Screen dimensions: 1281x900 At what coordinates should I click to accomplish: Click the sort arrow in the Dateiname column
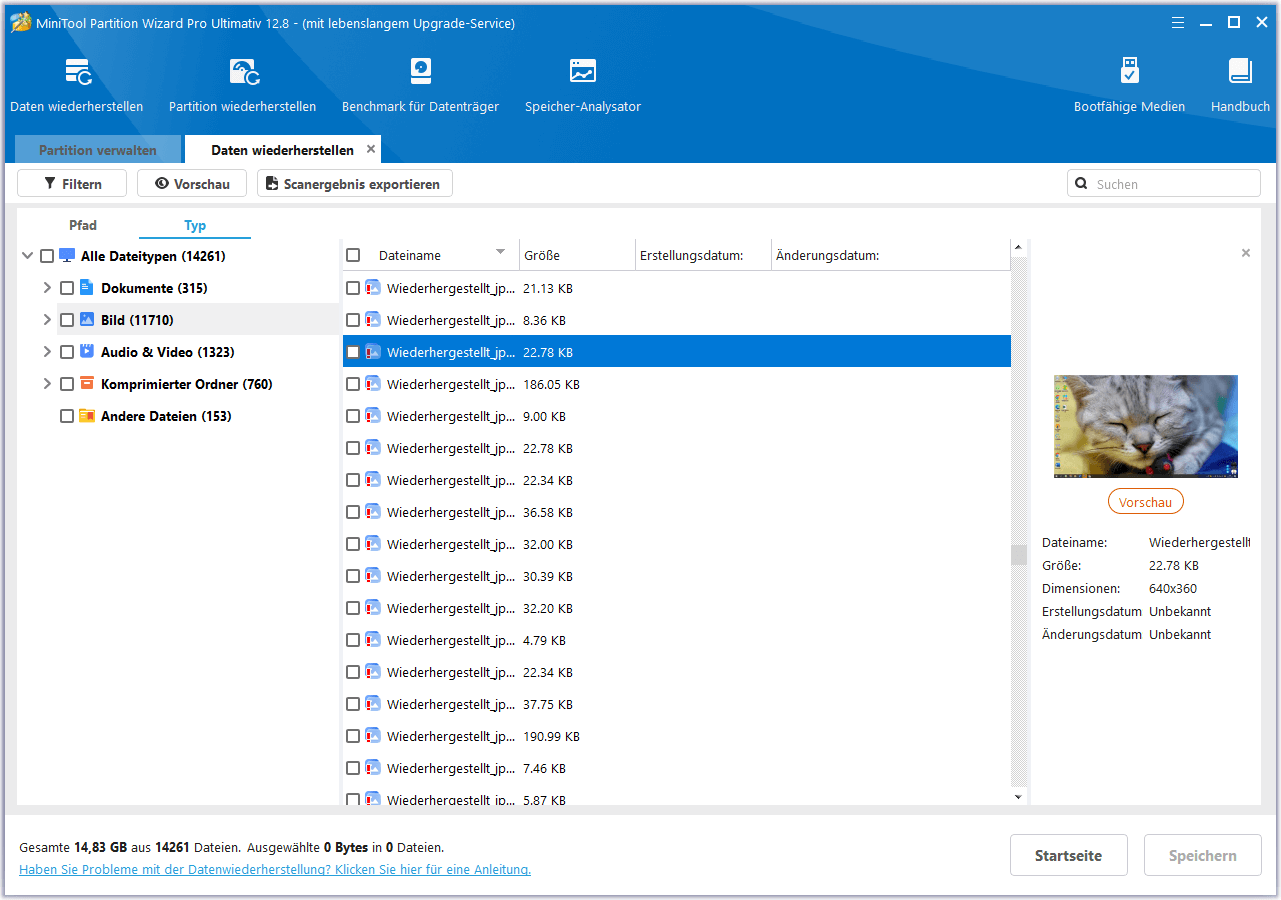click(x=501, y=252)
